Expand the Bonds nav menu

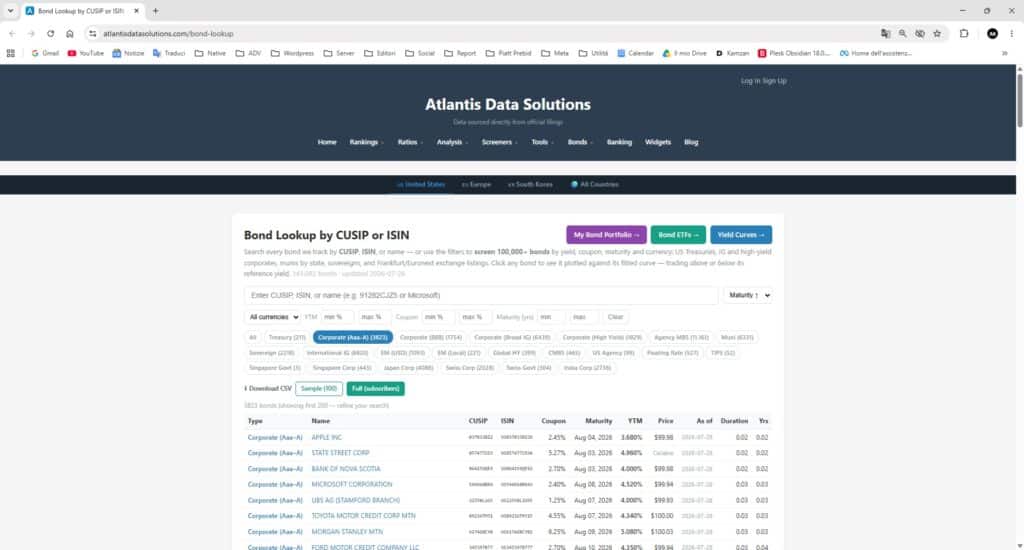[580, 142]
